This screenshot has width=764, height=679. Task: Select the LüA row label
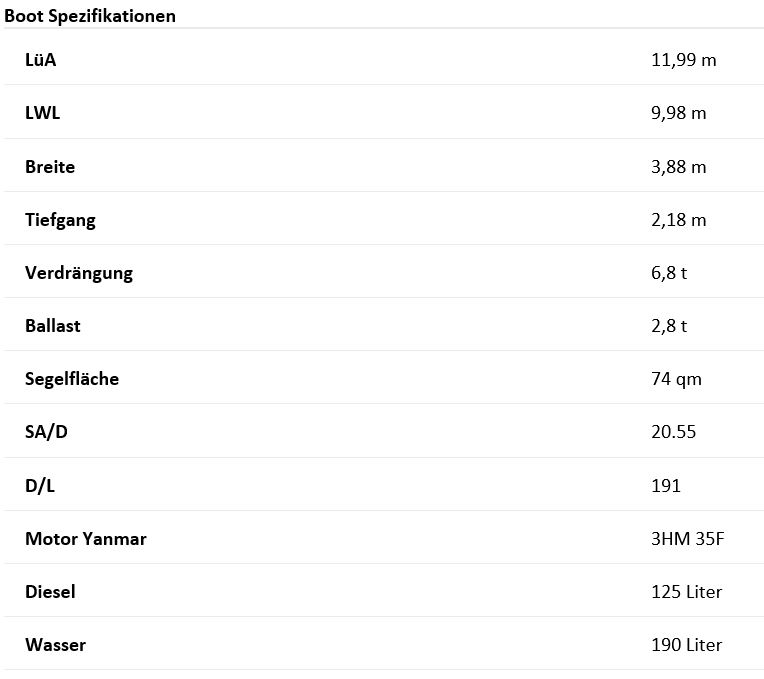point(41,60)
